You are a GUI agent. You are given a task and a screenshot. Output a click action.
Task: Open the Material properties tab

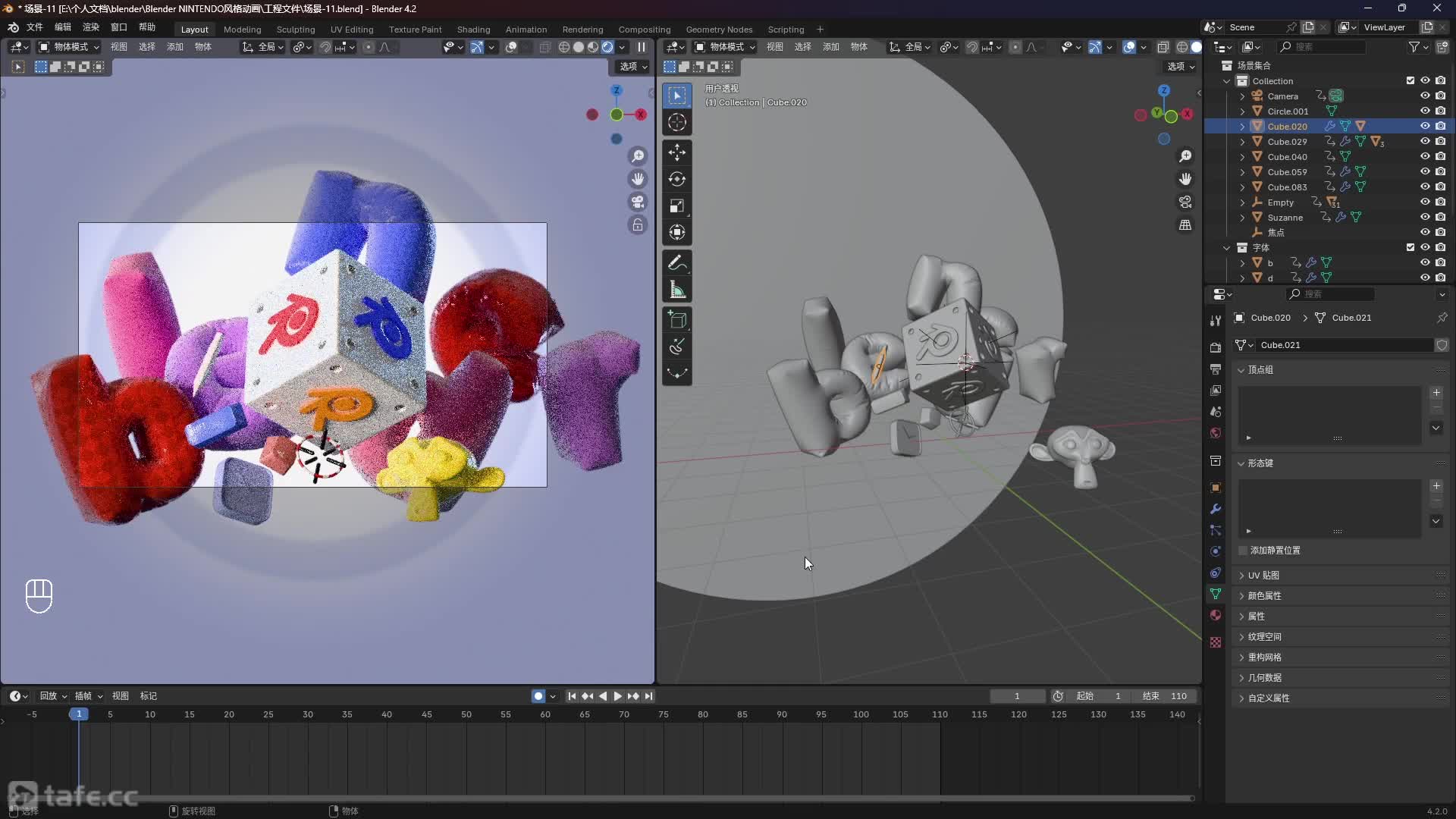(x=1216, y=615)
